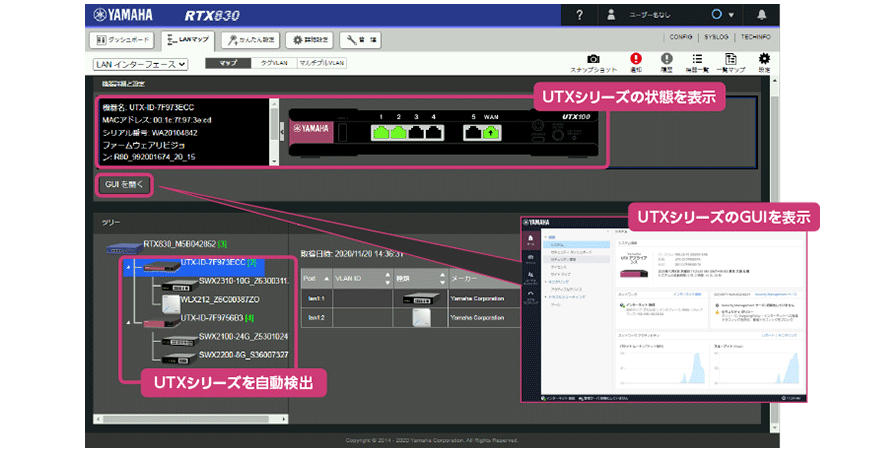Viewport: 875px width, 449px height.
Task: Click the SWX2200-8G switch tree icon
Action: tap(179, 359)
